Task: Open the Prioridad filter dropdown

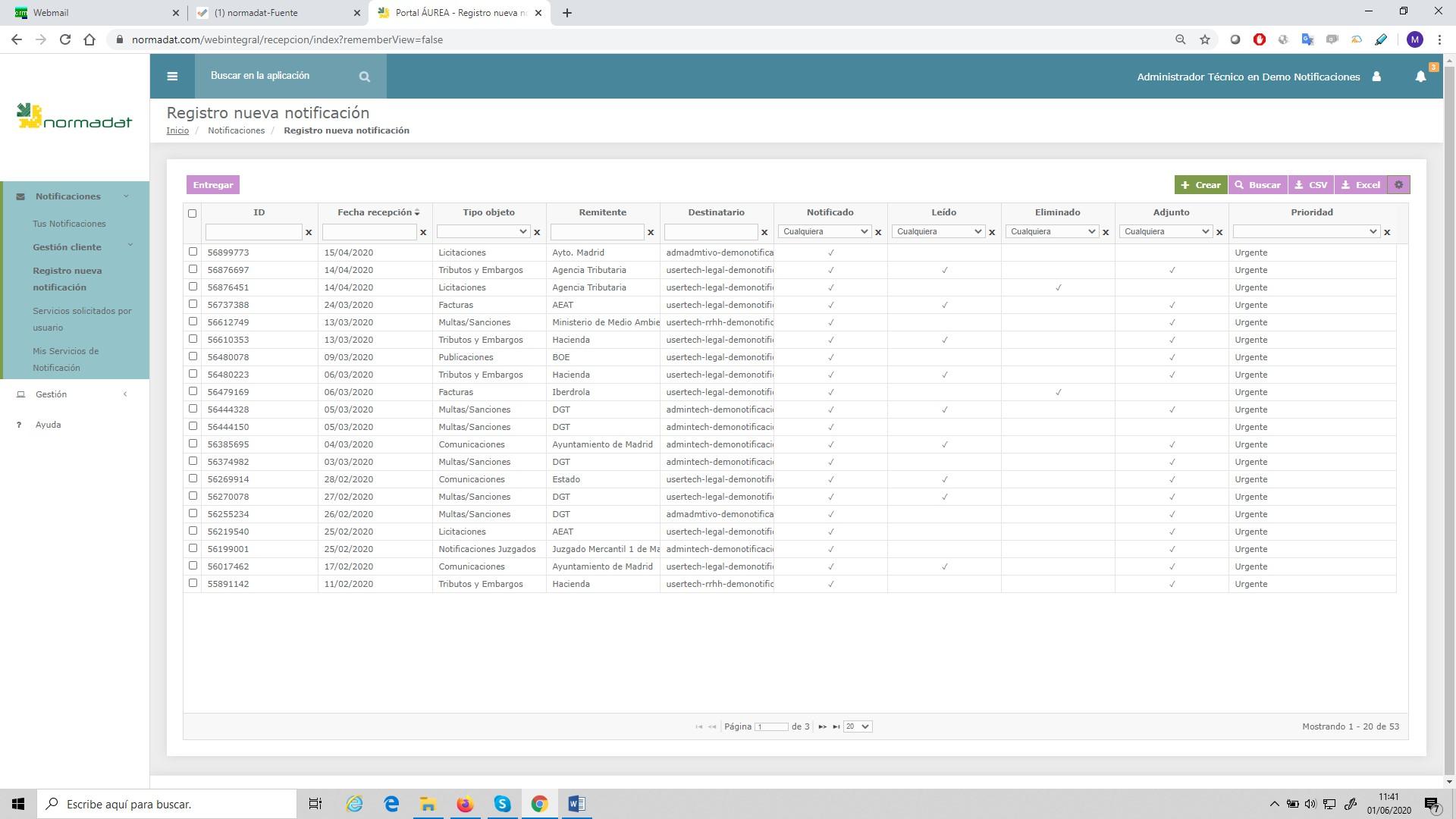Action: [1306, 231]
